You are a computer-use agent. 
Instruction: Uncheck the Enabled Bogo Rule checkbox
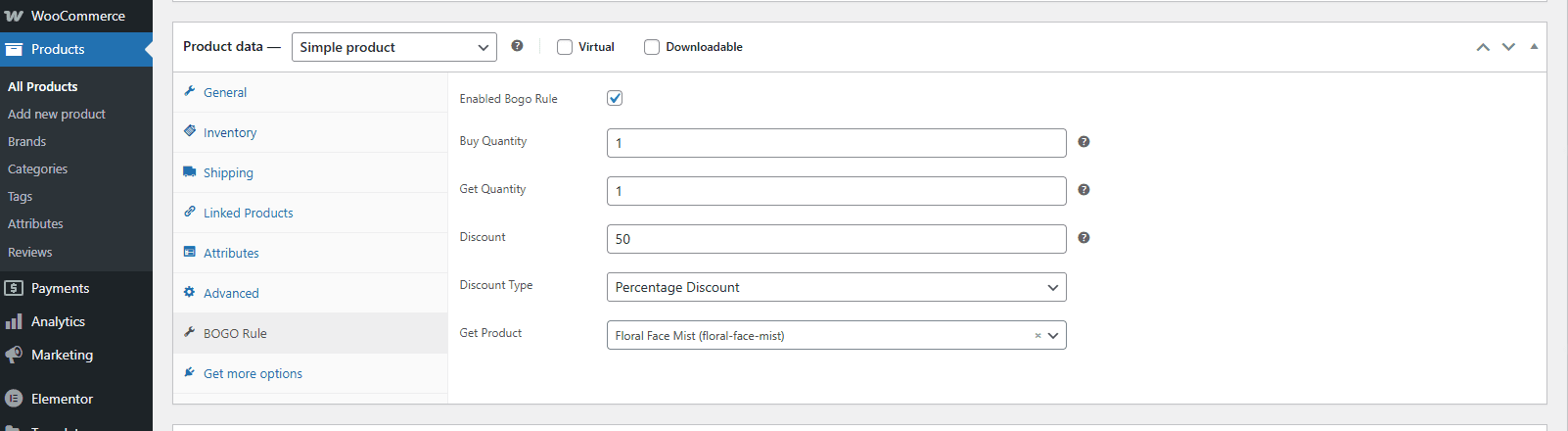pos(615,98)
